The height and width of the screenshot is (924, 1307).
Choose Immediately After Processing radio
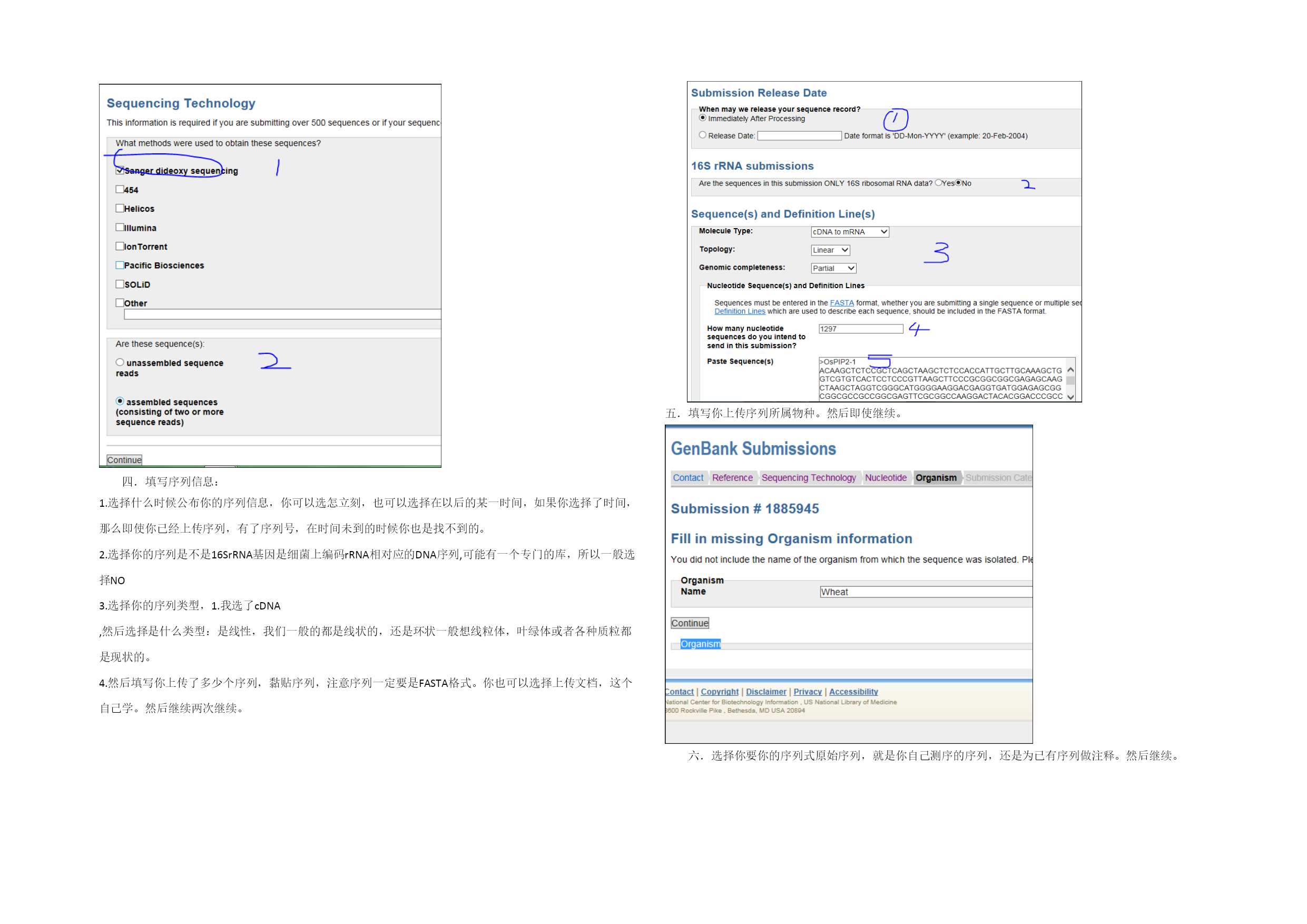tap(703, 118)
